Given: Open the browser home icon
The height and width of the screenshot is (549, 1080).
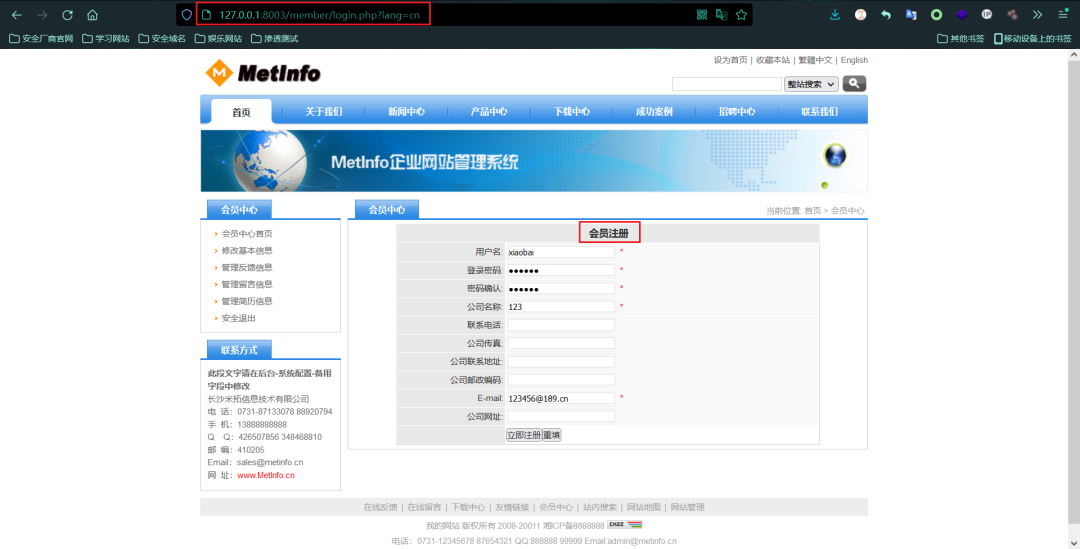Looking at the screenshot, I should (x=92, y=15).
